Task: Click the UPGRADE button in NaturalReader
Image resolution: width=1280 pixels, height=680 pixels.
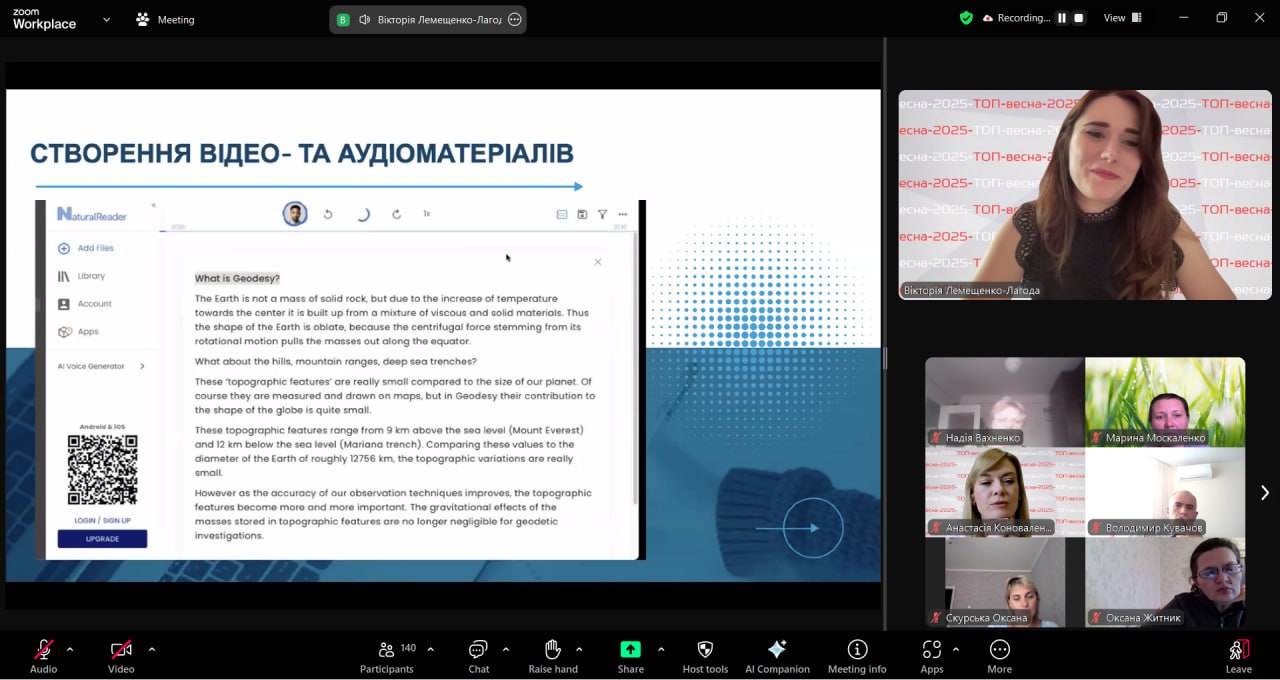Action: (102, 539)
